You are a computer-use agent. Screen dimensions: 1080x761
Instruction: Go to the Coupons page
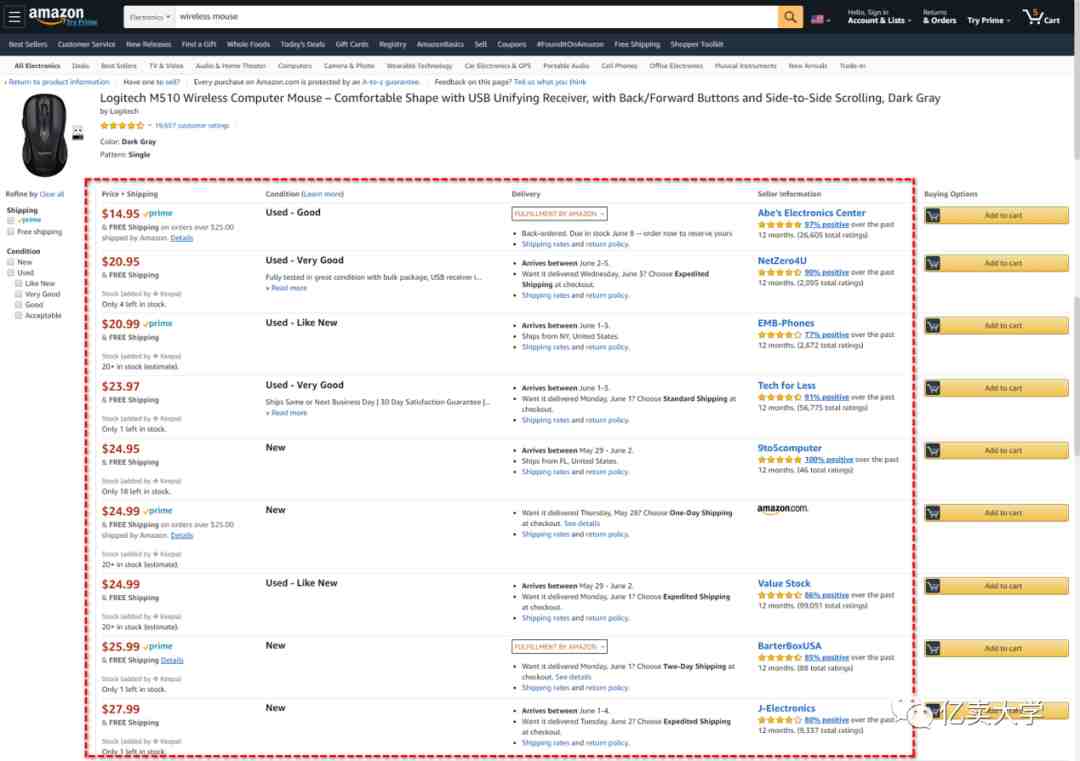(x=511, y=44)
